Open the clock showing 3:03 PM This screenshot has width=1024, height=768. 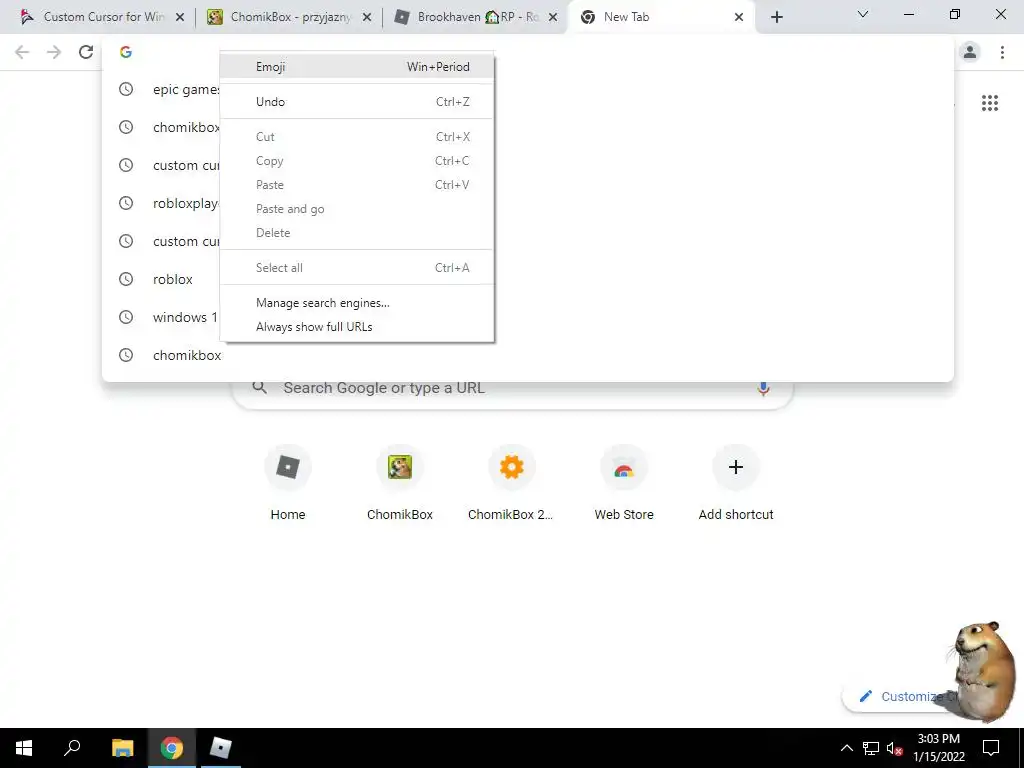[938, 748]
